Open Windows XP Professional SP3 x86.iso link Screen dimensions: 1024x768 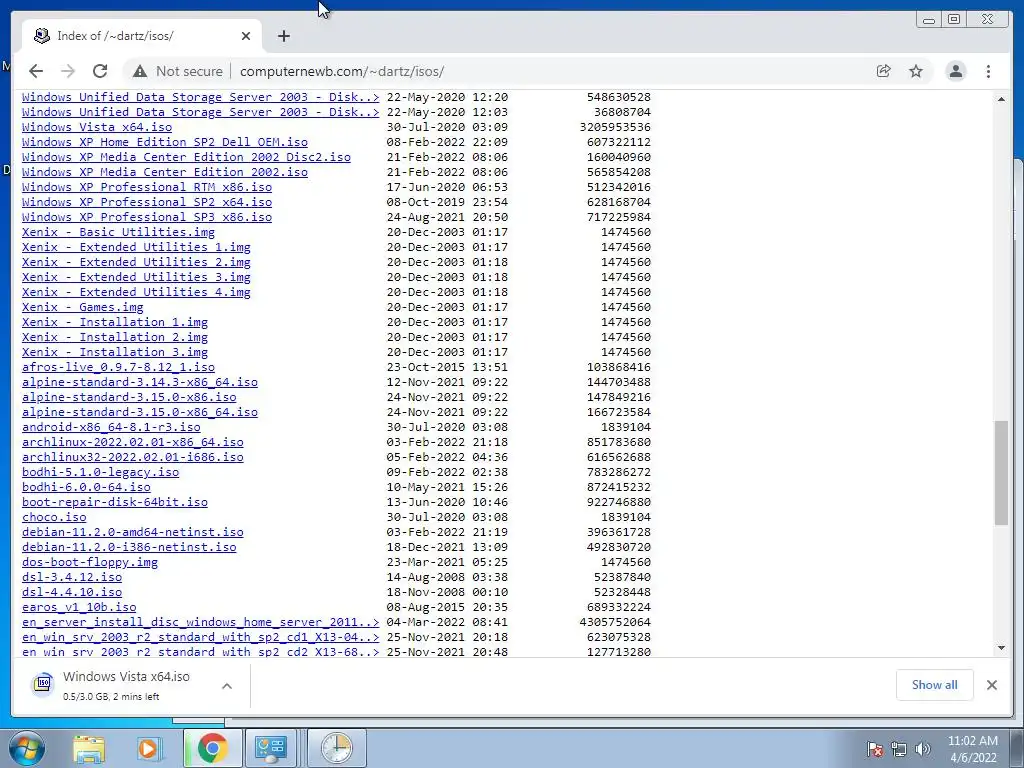[147, 217]
